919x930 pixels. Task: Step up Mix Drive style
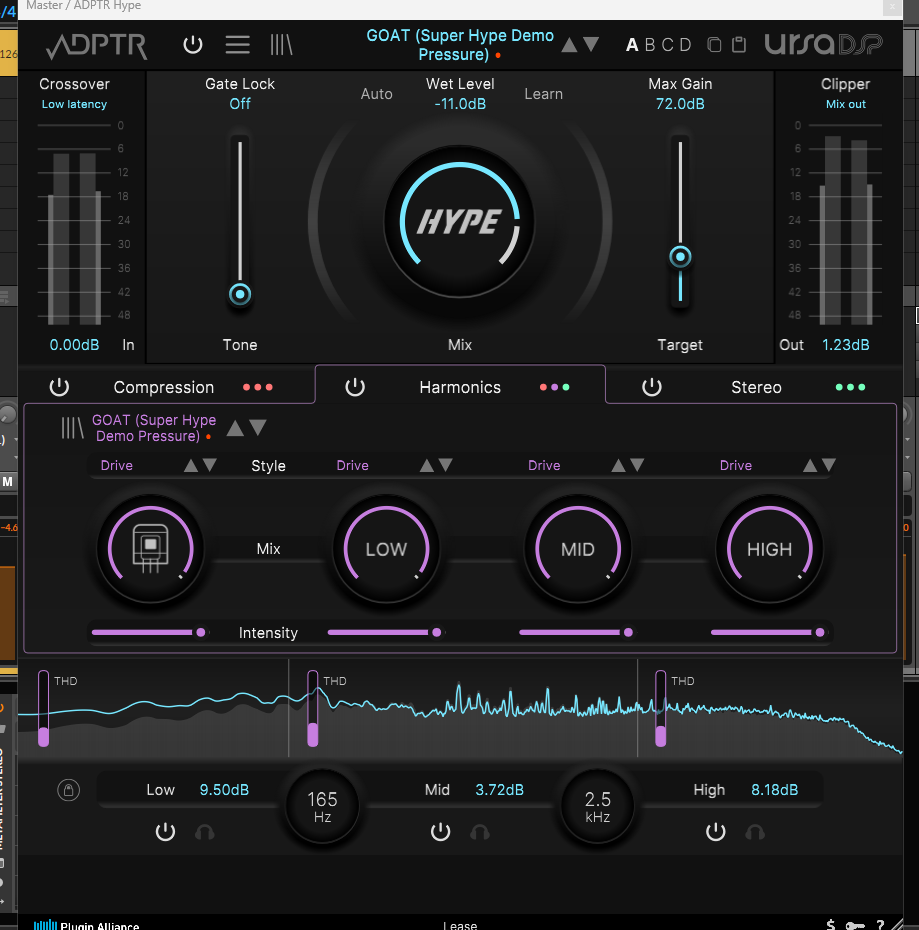(x=190, y=466)
